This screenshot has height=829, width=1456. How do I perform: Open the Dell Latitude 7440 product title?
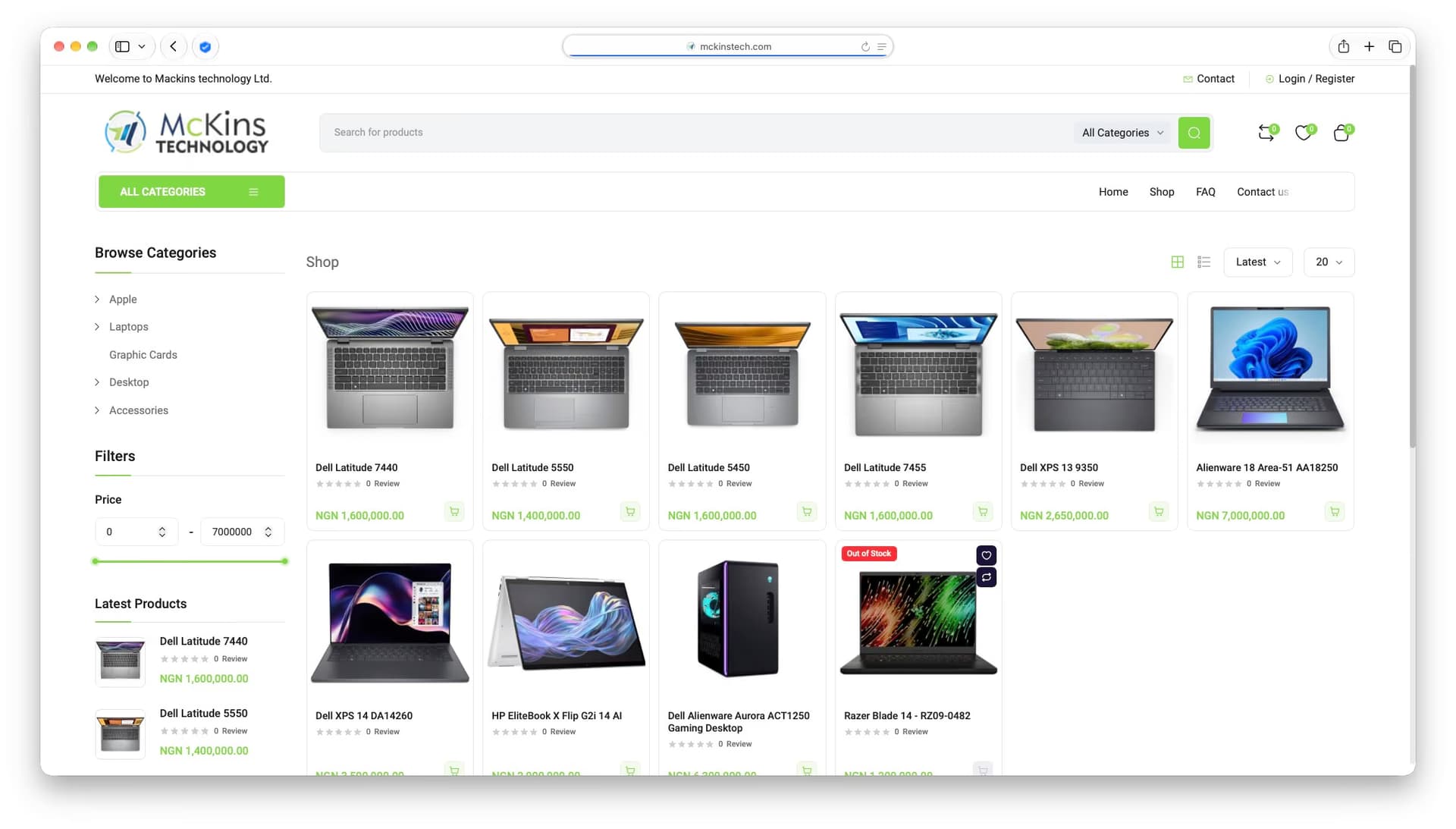click(356, 467)
